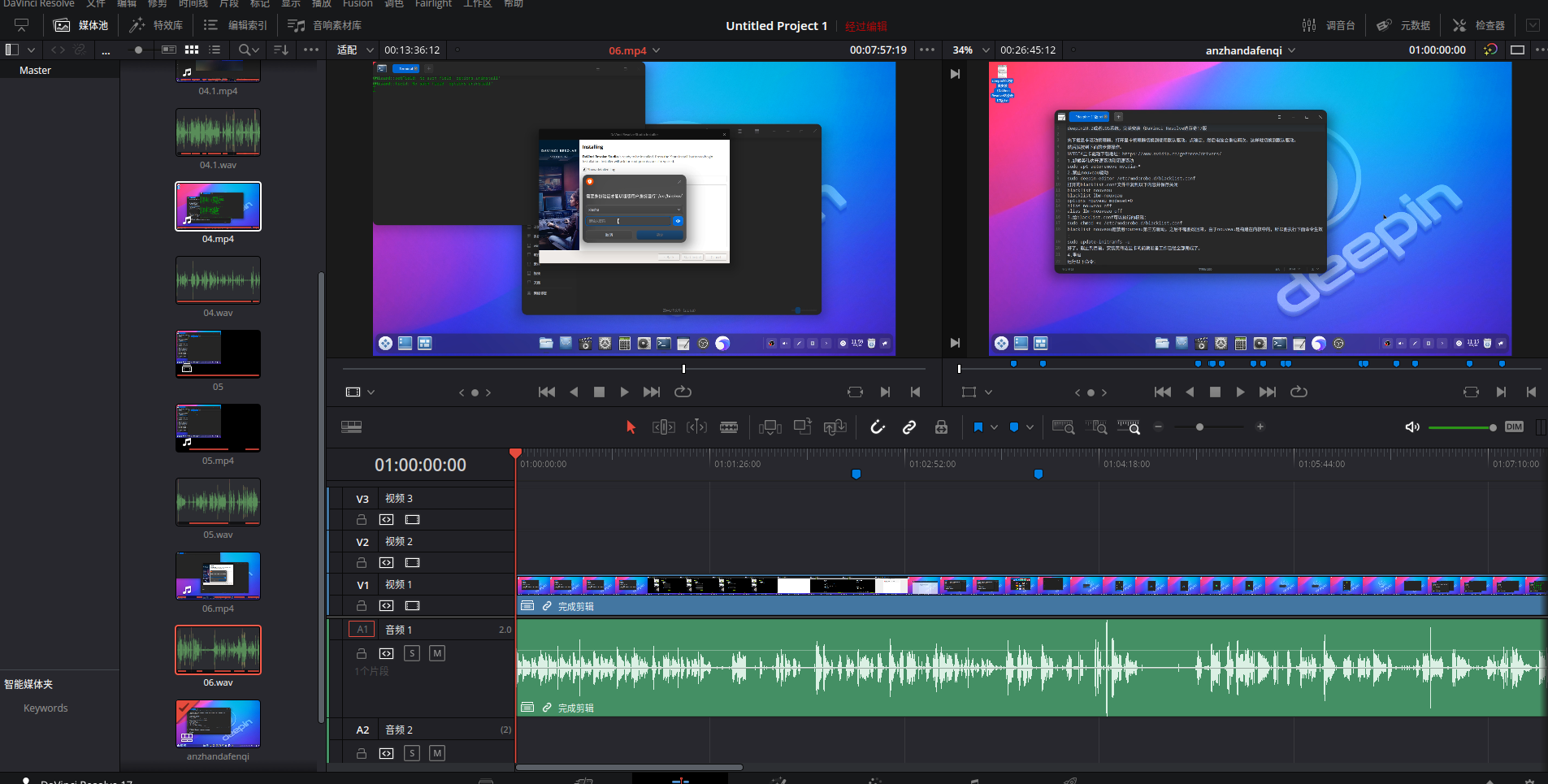Click the timeline zoom slider handle

1199,427
